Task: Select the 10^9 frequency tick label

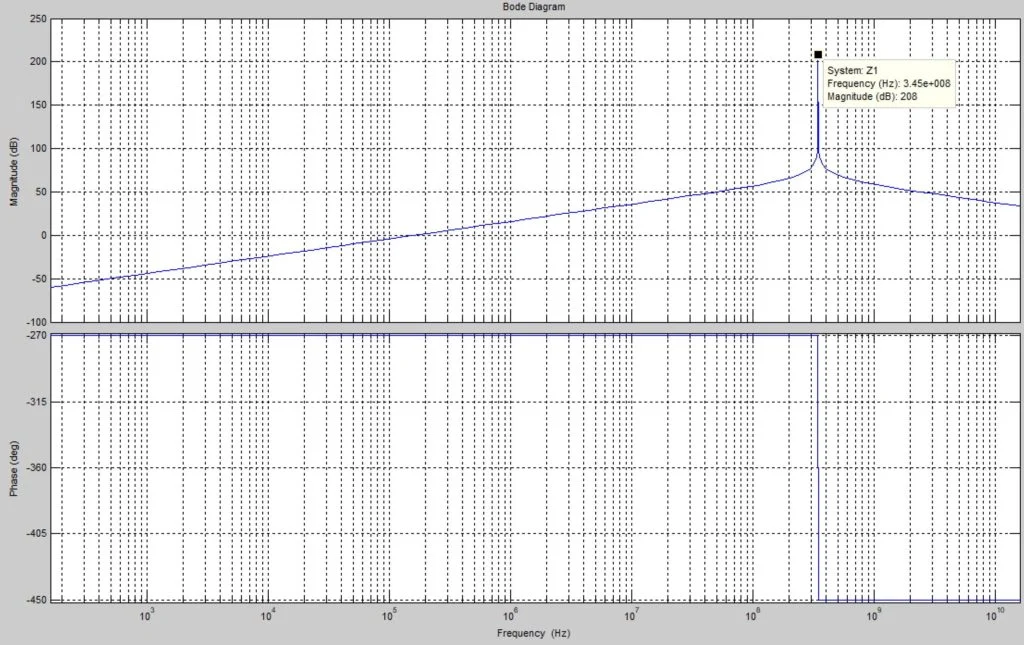Action: tap(873, 613)
